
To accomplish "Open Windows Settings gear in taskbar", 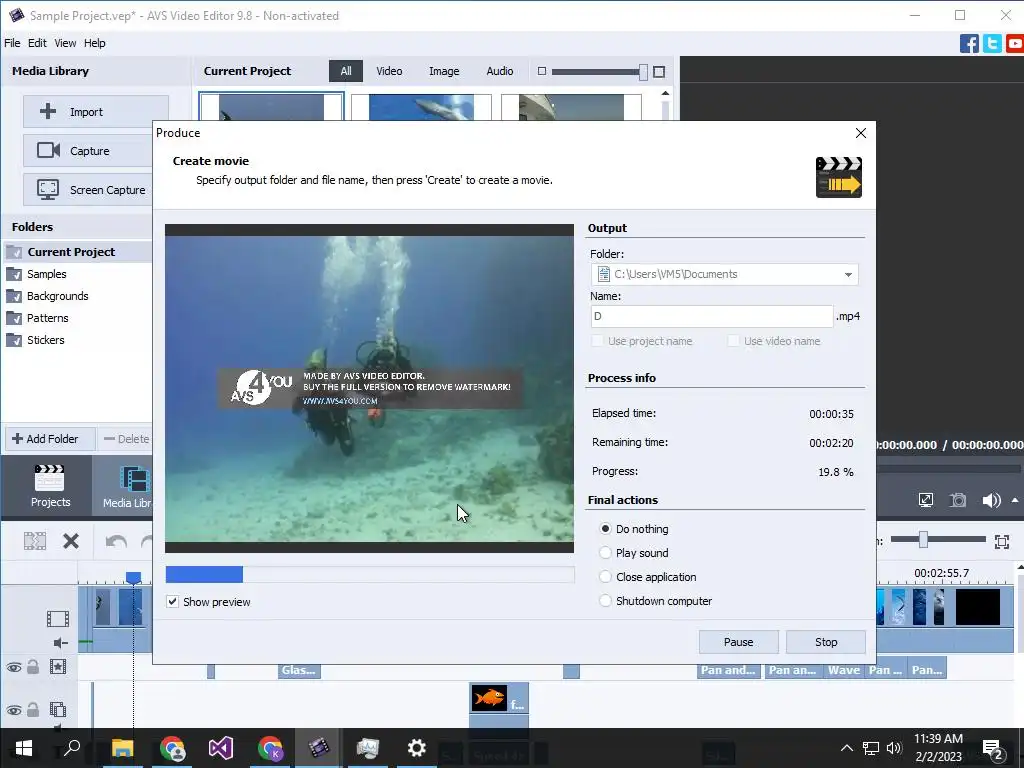I will point(417,748).
